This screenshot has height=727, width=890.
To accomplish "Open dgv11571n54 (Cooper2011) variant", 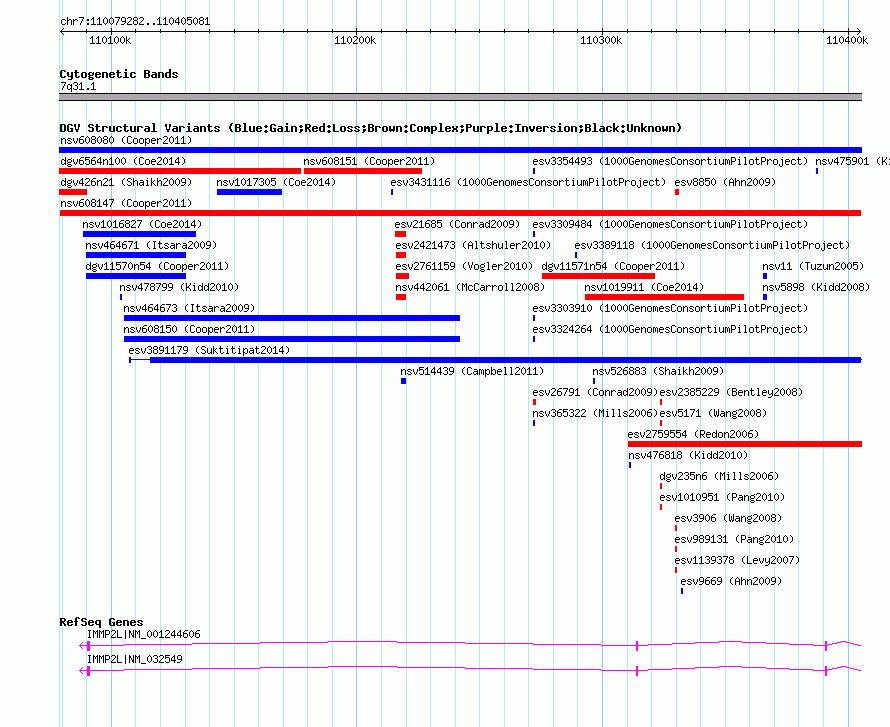I will point(613,266).
